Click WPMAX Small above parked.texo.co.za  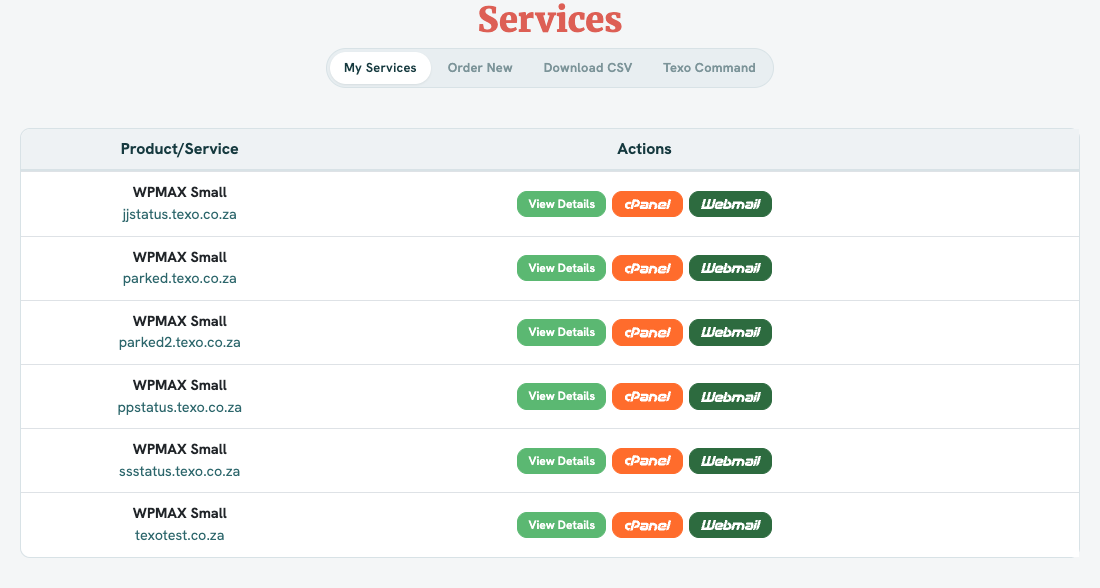[180, 257]
